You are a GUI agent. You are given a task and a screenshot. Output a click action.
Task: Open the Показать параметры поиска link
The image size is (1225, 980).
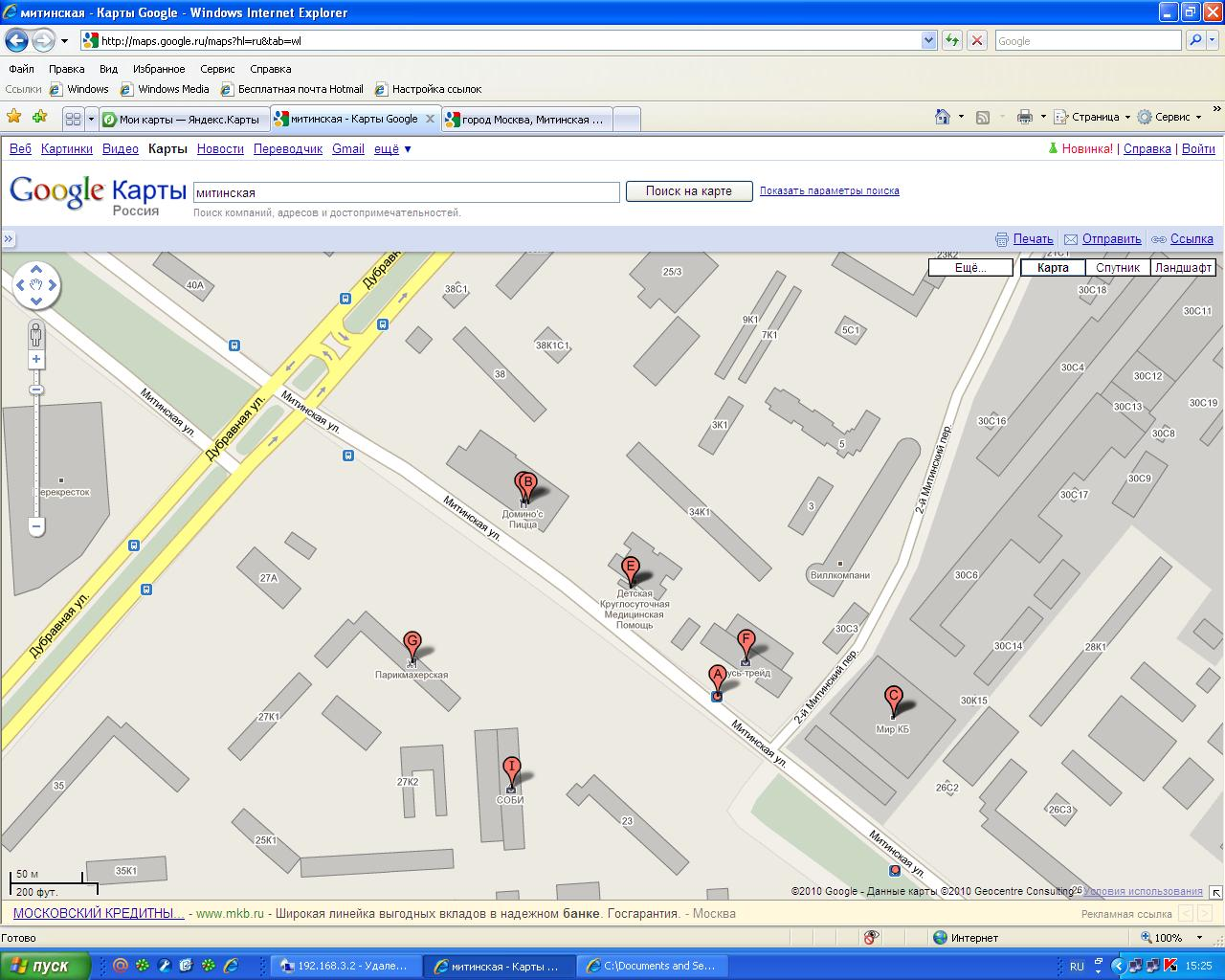[x=829, y=190]
